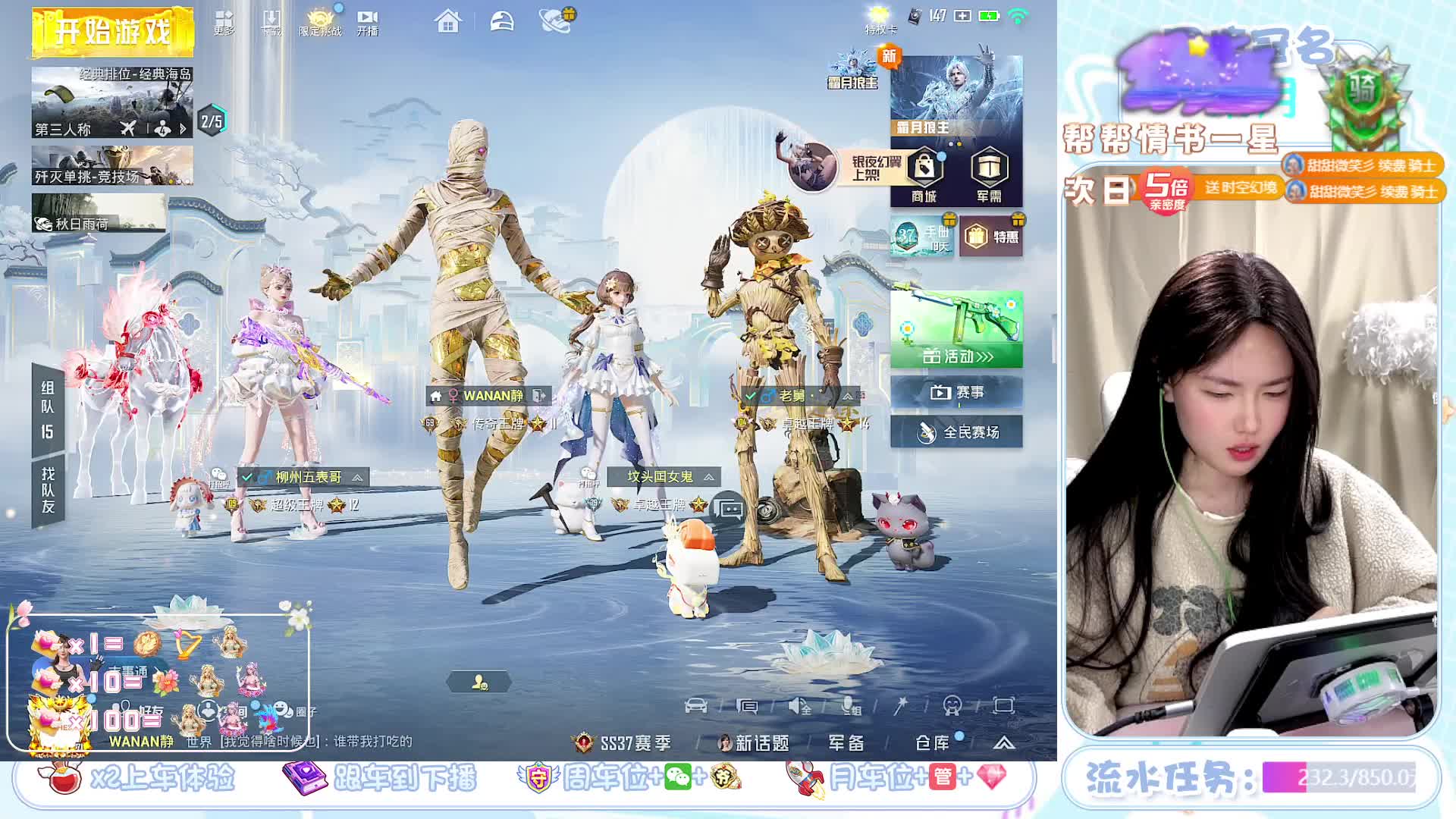This screenshot has width=1456, height=819.
Task: Open the vehicle garage car icon
Action: point(695,706)
